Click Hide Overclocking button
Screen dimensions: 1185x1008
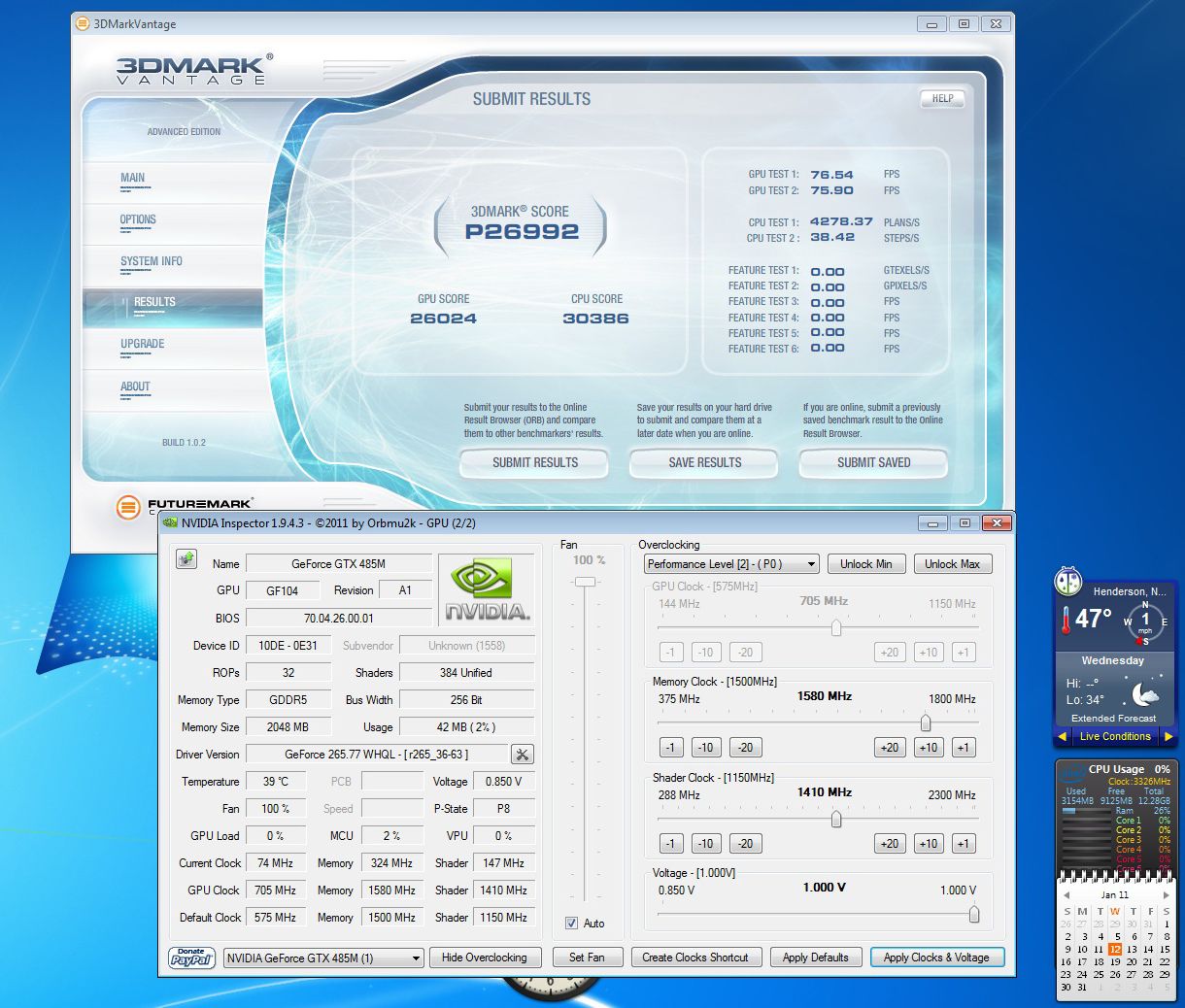484,958
